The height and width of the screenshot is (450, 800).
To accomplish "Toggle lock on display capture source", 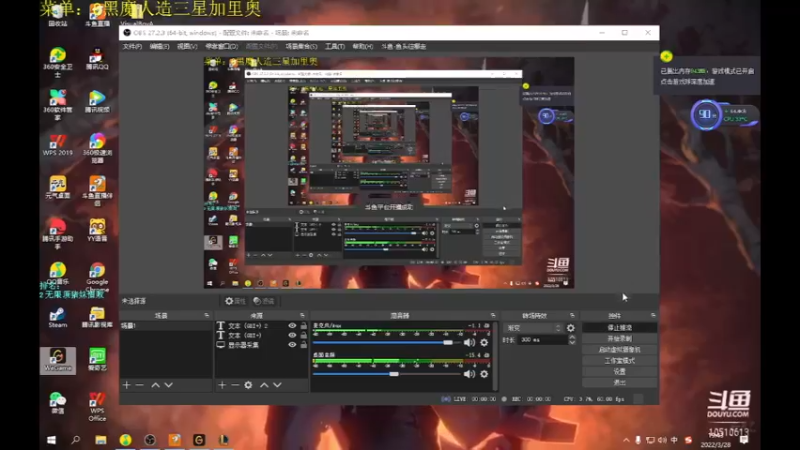I will pyautogui.click(x=304, y=345).
